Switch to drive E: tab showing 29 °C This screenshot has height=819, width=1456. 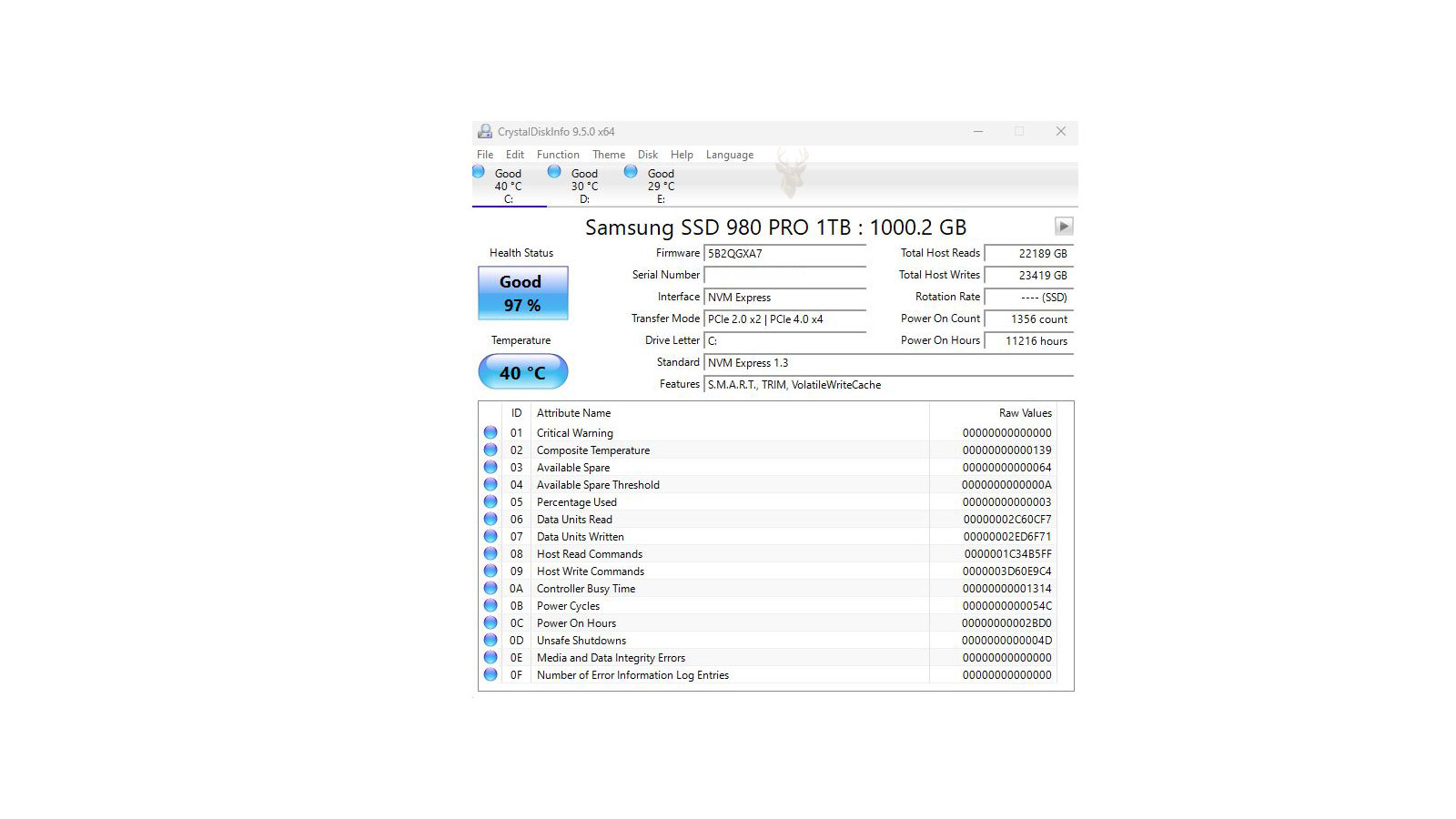coord(662,187)
